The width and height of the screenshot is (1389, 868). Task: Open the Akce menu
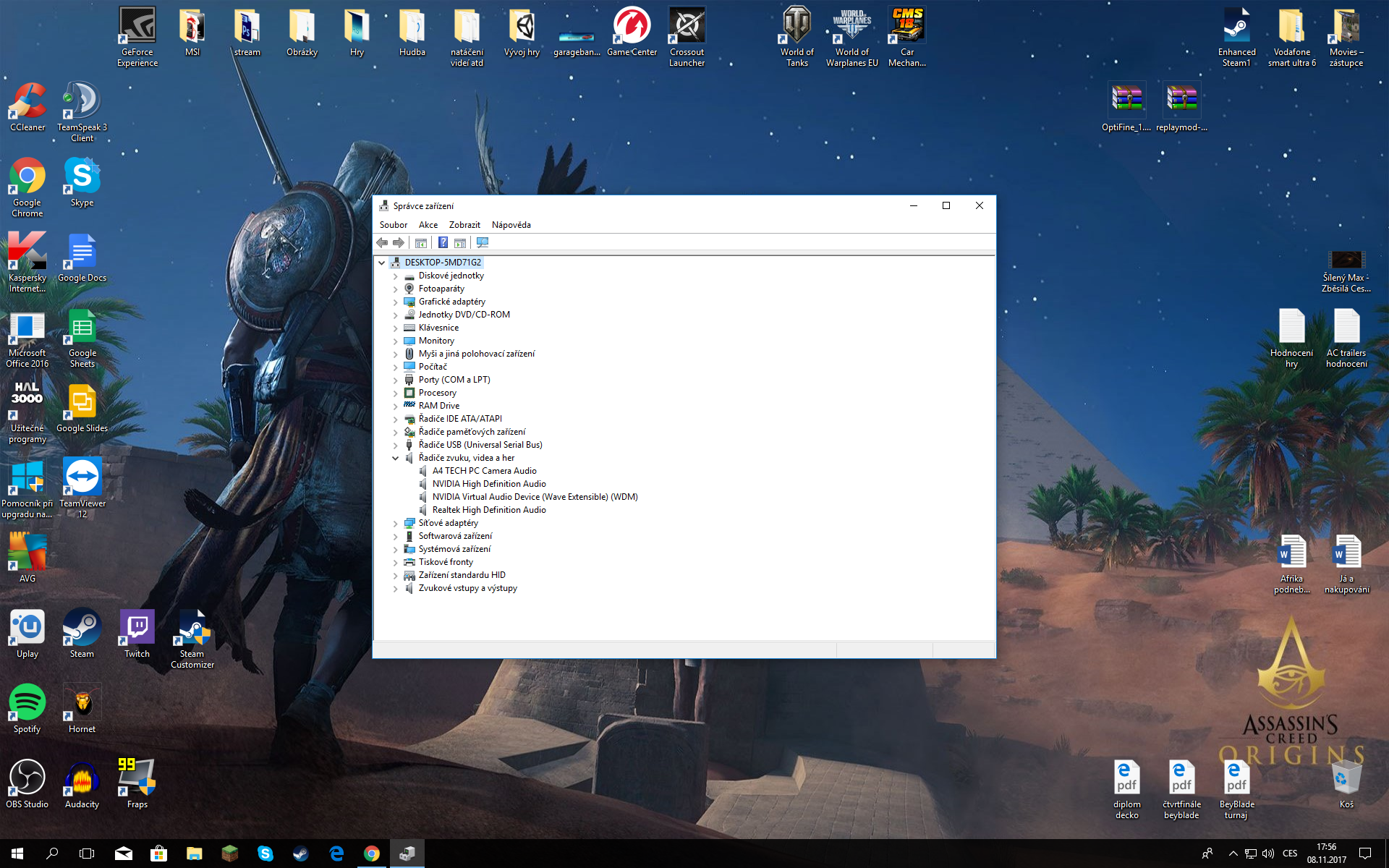click(x=428, y=225)
